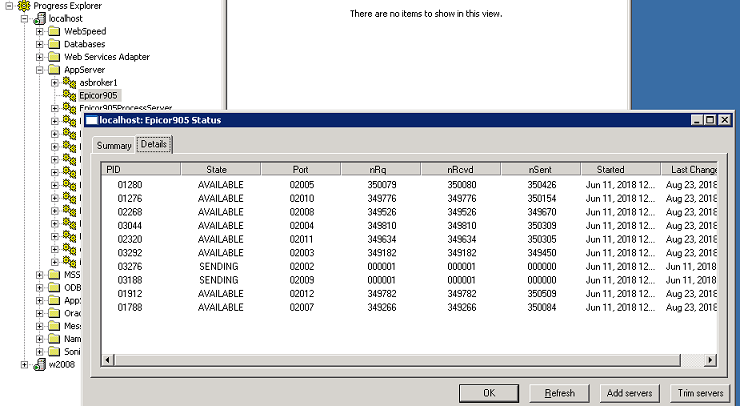Select the SENDING row with PID 03276
Viewport: 740px width, 406px height.
tap(410, 267)
